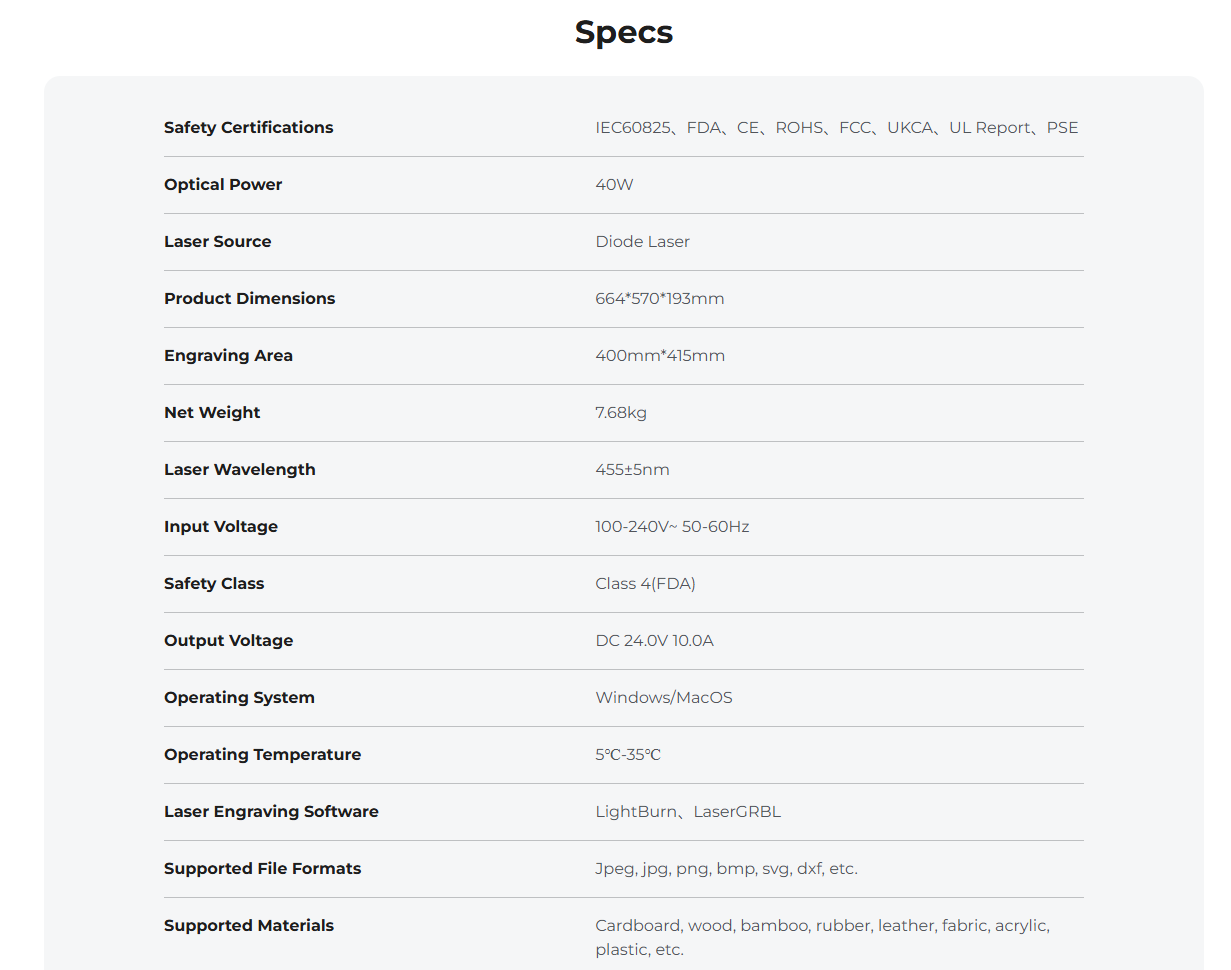Select the LightBurn、LaserGRBL software value
Image resolution: width=1231 pixels, height=970 pixels.
pos(688,811)
